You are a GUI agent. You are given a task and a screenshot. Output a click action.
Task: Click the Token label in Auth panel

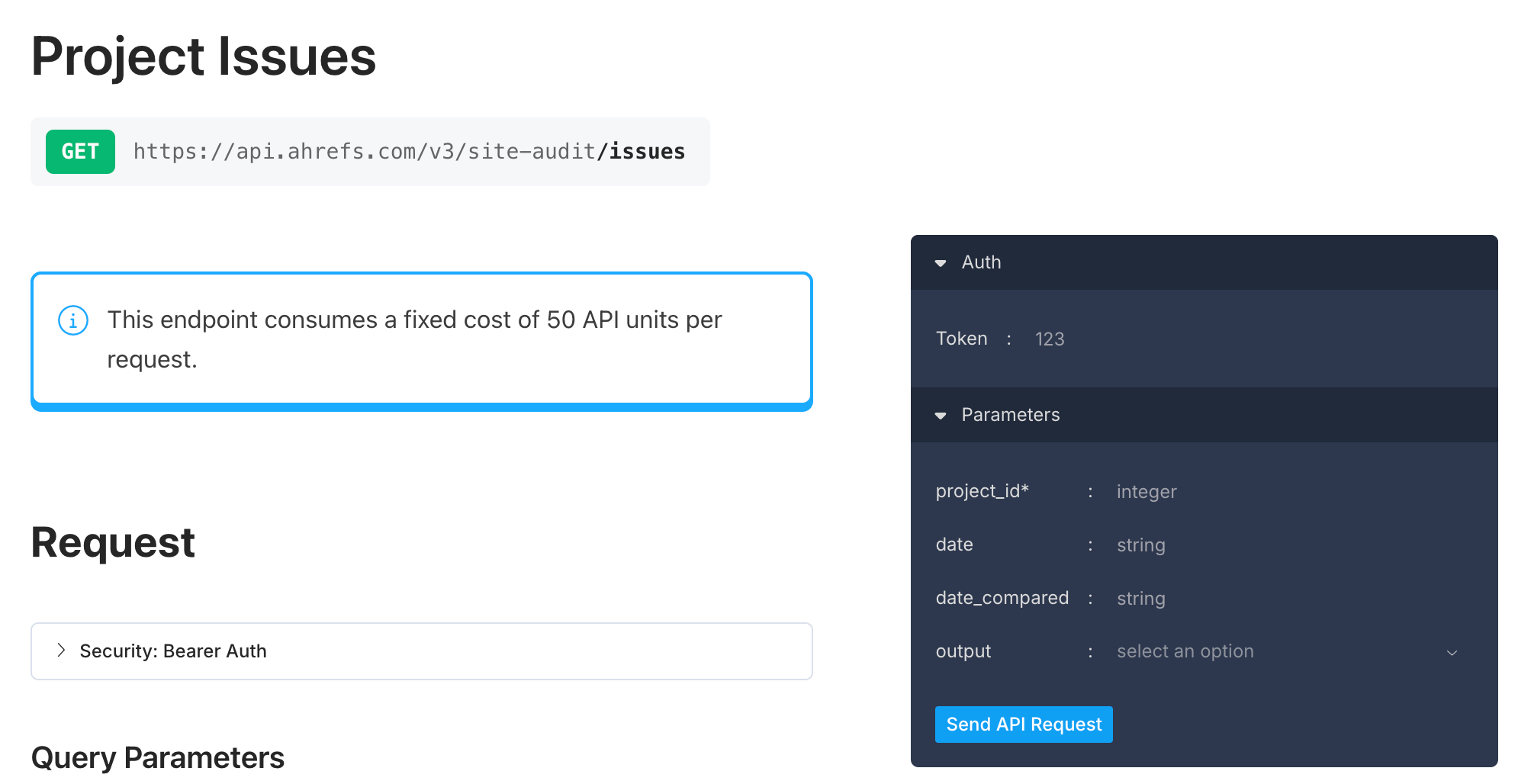point(962,339)
